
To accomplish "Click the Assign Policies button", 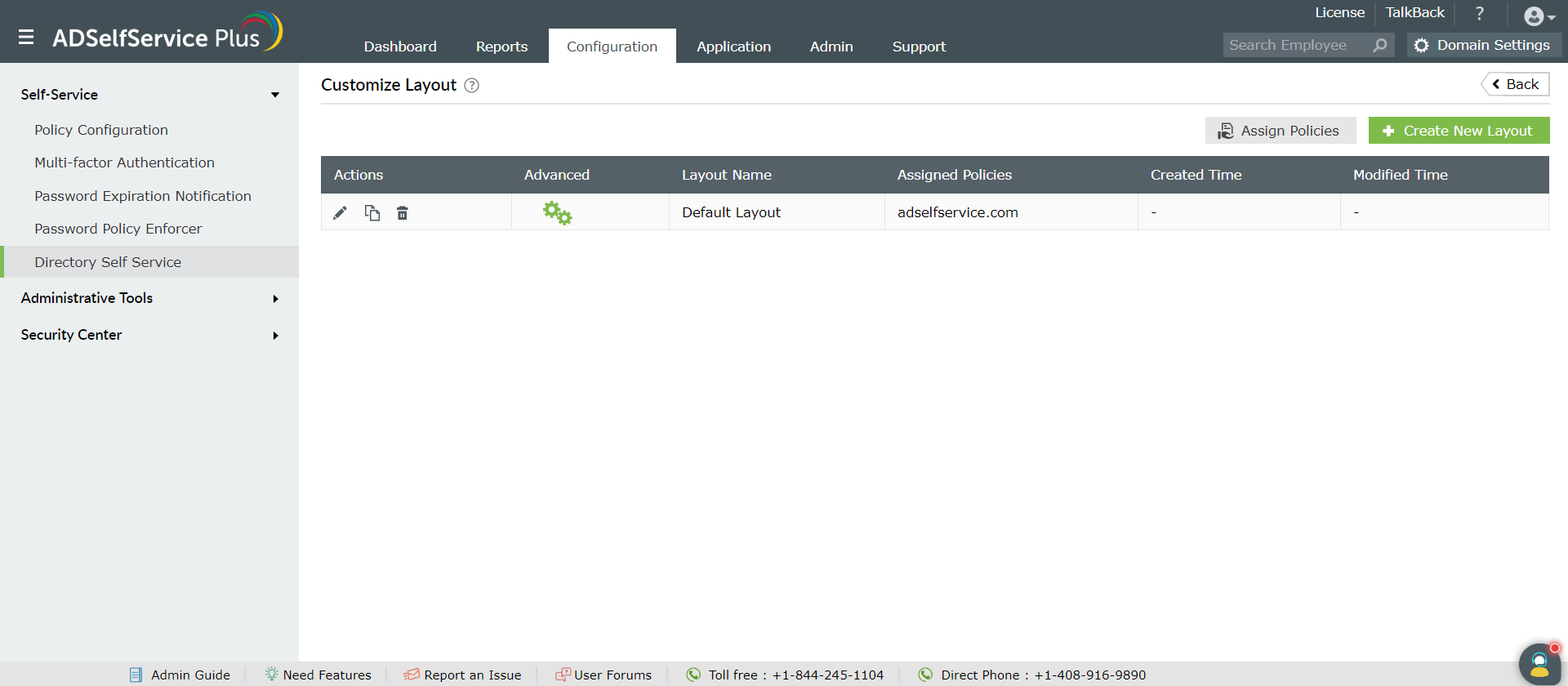I will click(x=1280, y=131).
